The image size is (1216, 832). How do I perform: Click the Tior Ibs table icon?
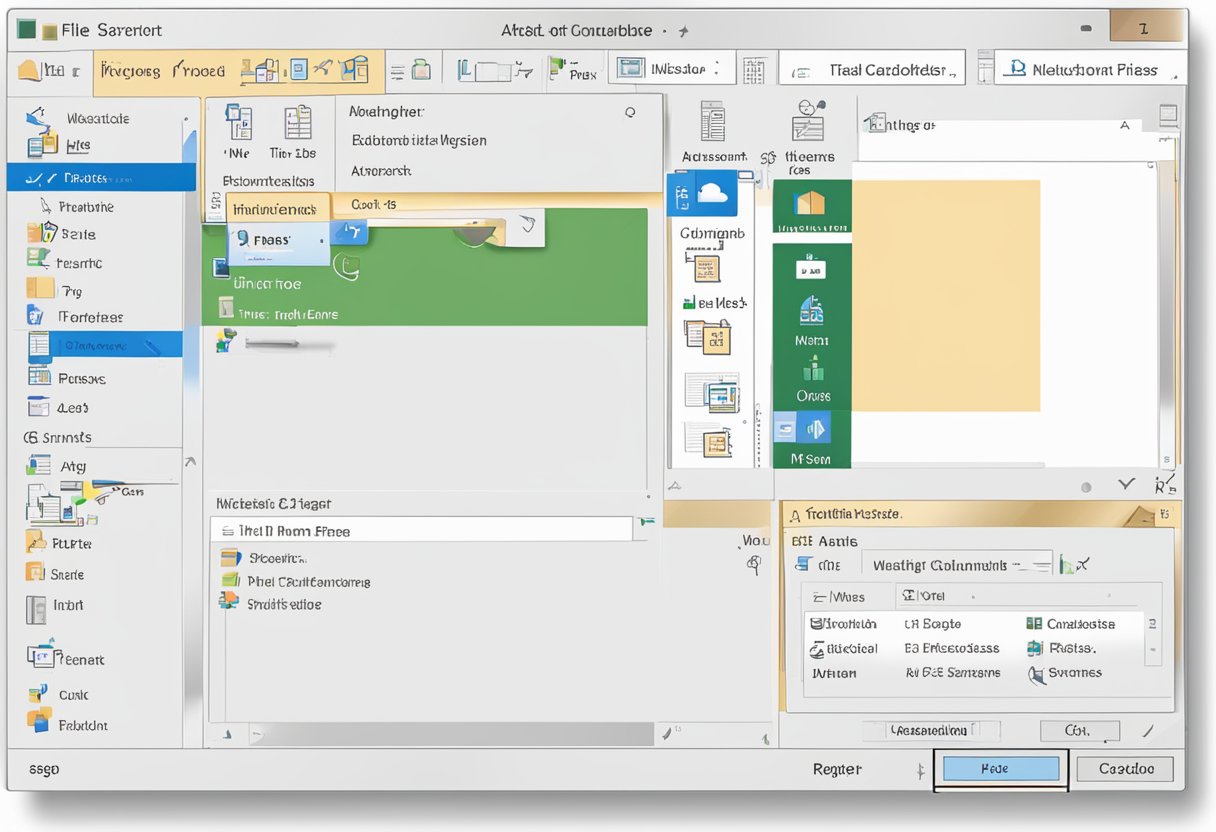coord(297,124)
